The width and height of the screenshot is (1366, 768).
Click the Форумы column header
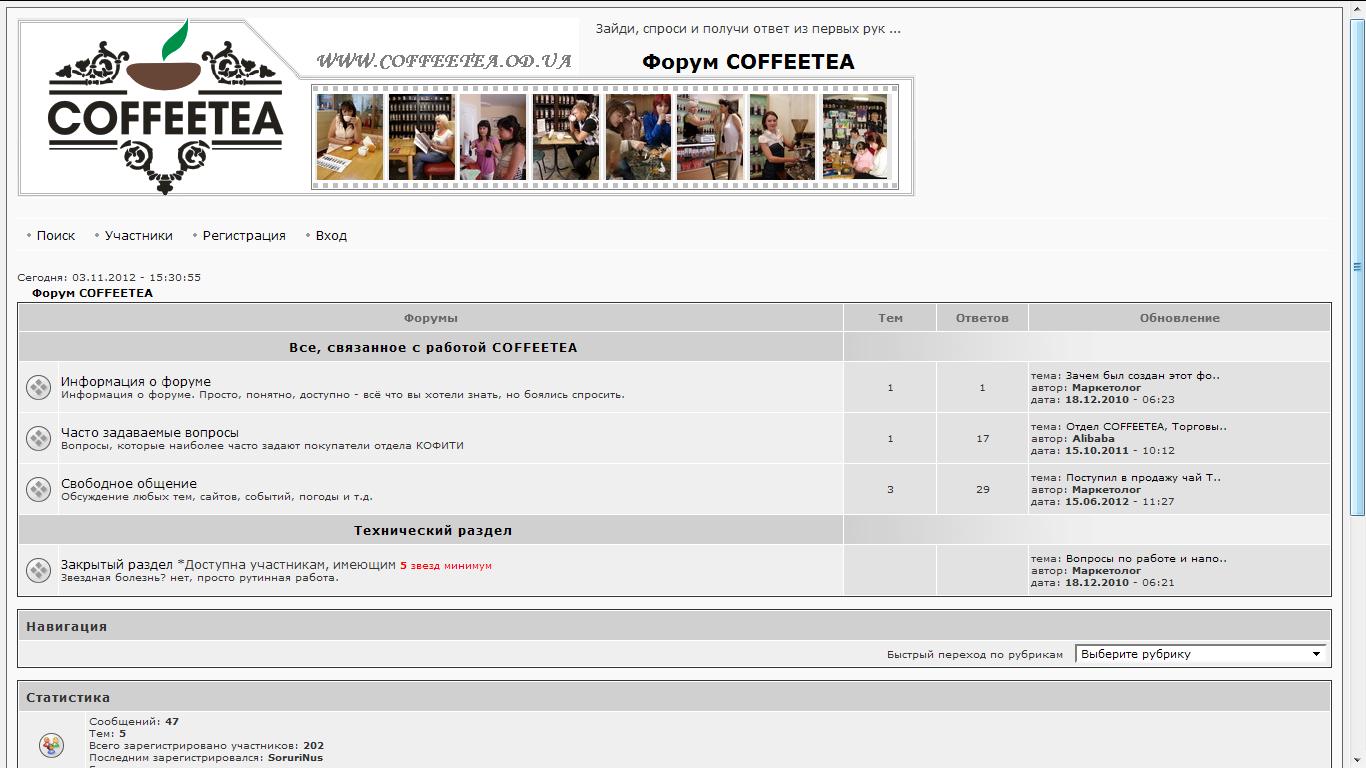click(431, 318)
